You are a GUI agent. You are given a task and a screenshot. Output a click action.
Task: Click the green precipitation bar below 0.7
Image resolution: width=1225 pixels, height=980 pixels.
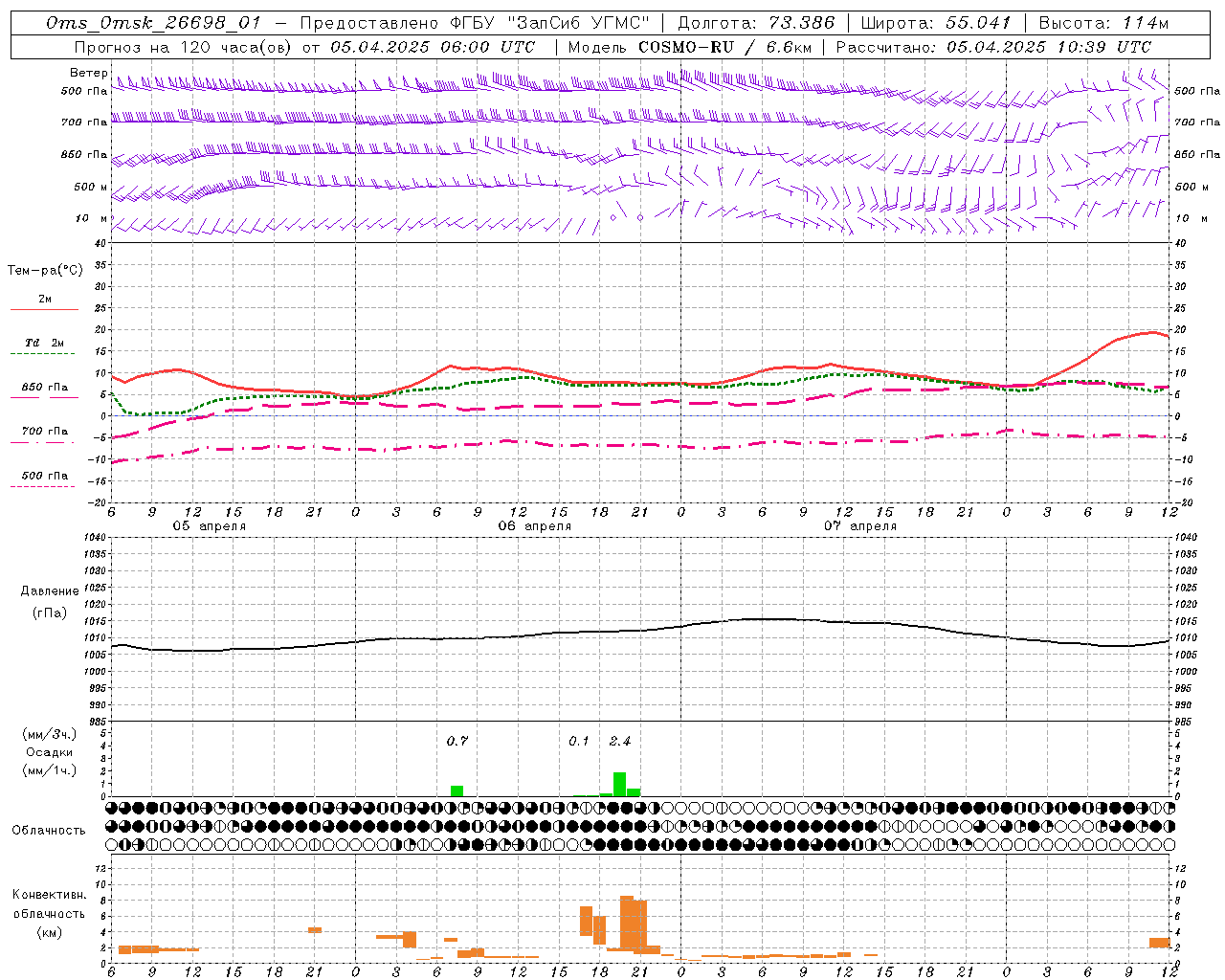(x=457, y=791)
